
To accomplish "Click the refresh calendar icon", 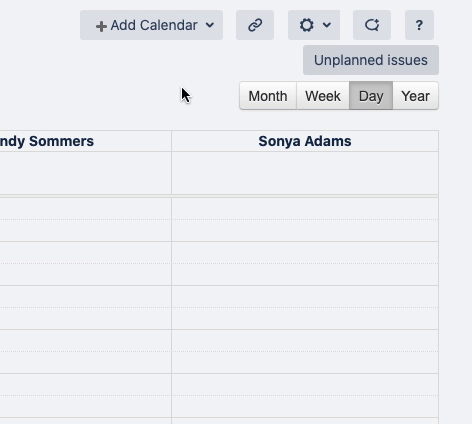I will [372, 25].
